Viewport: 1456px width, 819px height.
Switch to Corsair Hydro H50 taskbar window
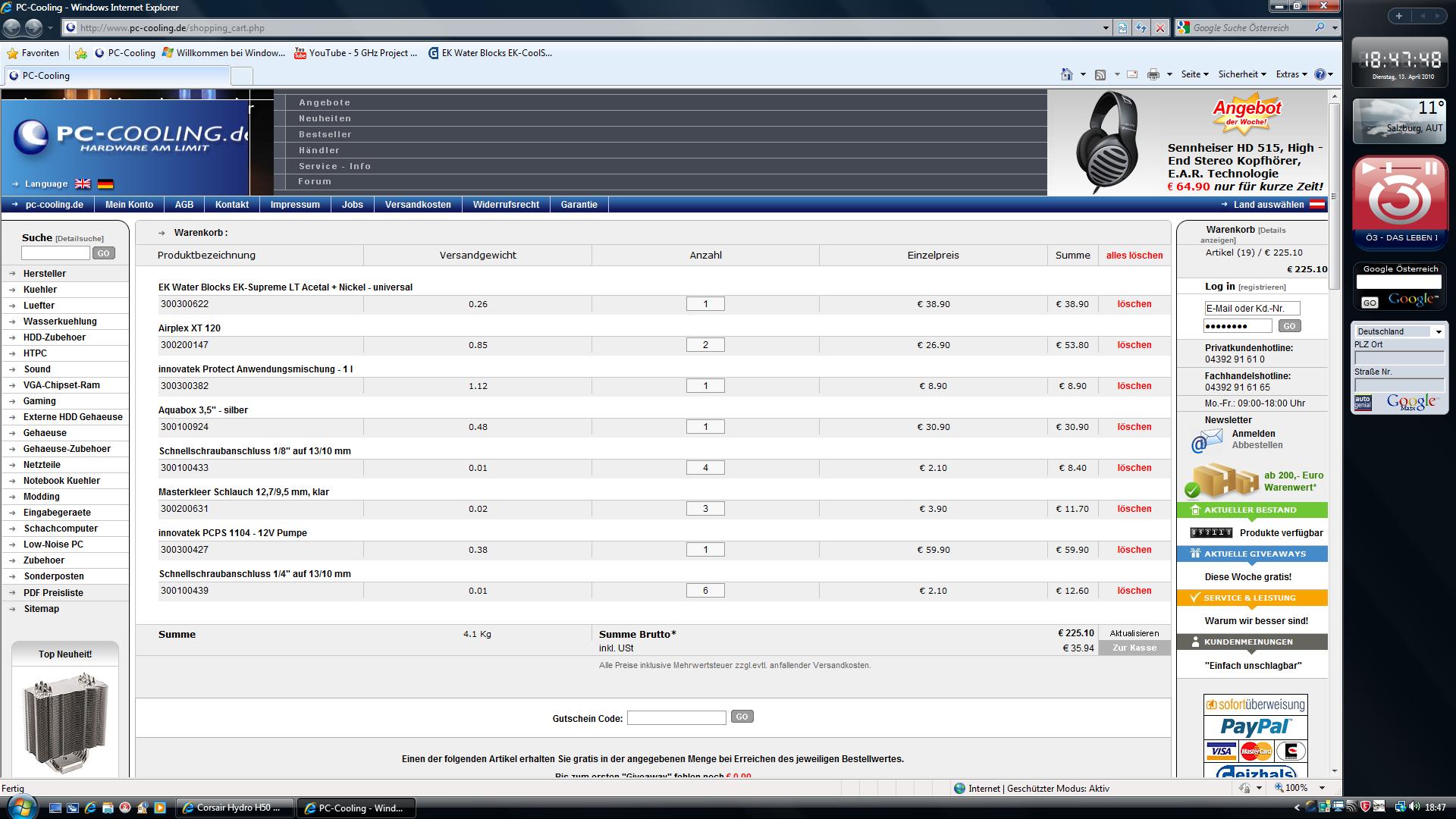tap(235, 808)
